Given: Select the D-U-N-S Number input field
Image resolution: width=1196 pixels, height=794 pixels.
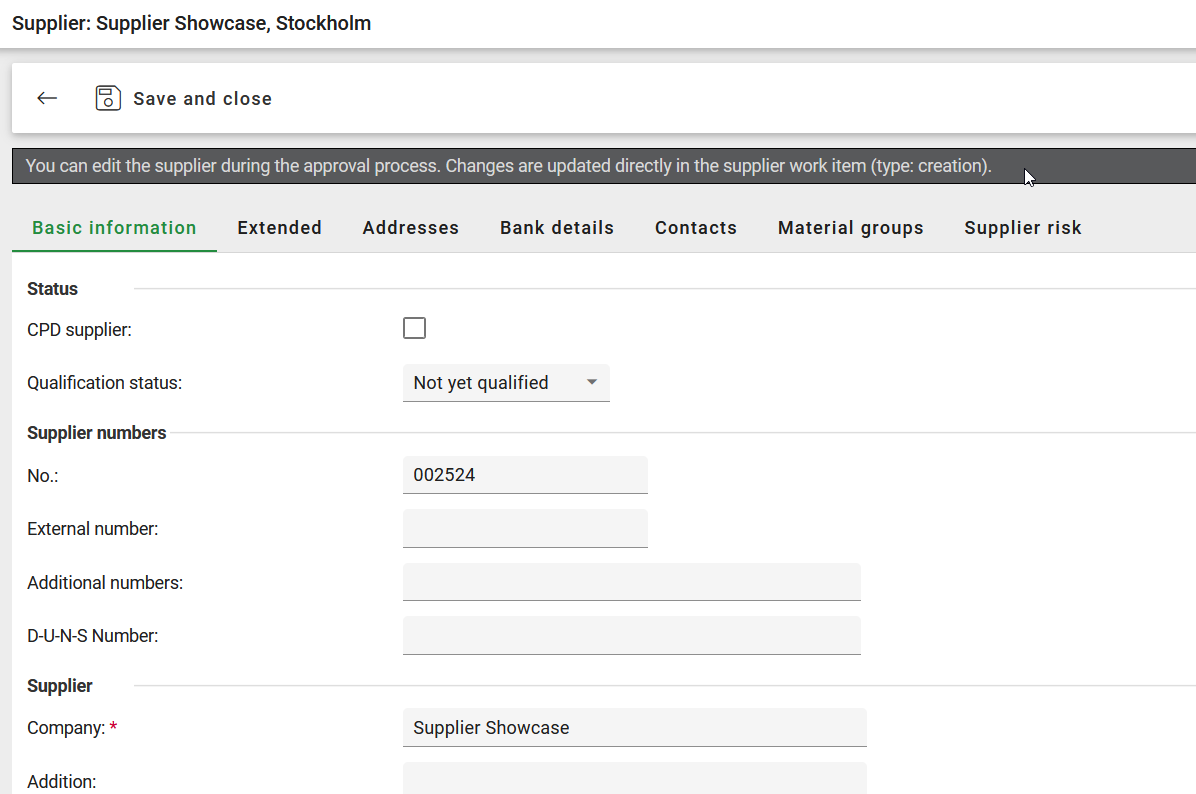Looking at the screenshot, I should point(631,635).
